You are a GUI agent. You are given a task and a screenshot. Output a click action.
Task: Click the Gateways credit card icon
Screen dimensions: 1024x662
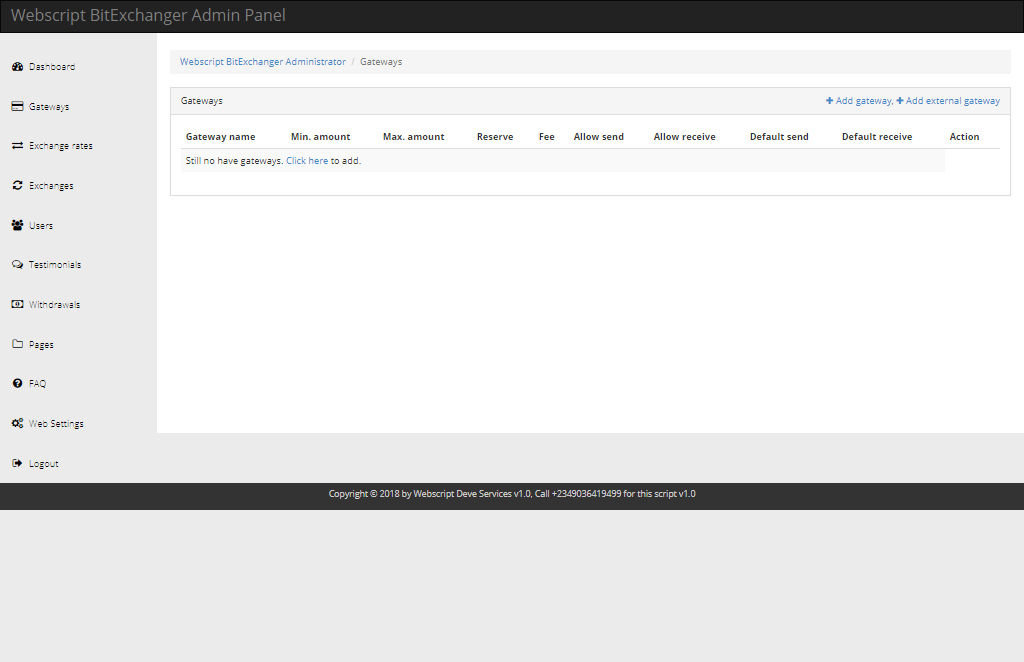pos(18,106)
